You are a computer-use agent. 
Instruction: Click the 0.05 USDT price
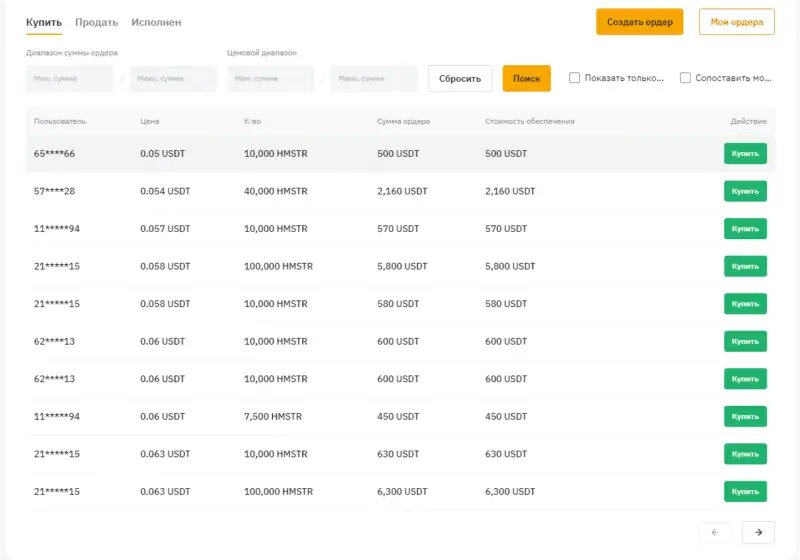point(162,154)
